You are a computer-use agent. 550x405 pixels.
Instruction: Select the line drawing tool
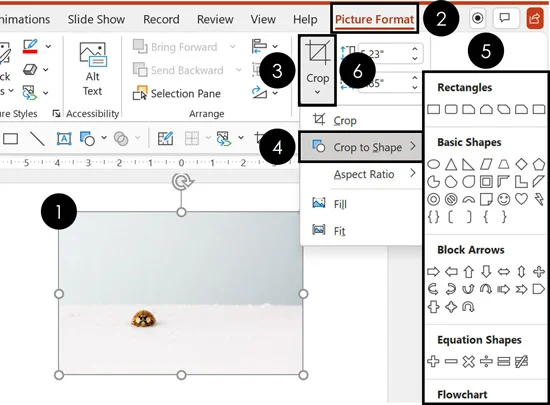point(37,139)
